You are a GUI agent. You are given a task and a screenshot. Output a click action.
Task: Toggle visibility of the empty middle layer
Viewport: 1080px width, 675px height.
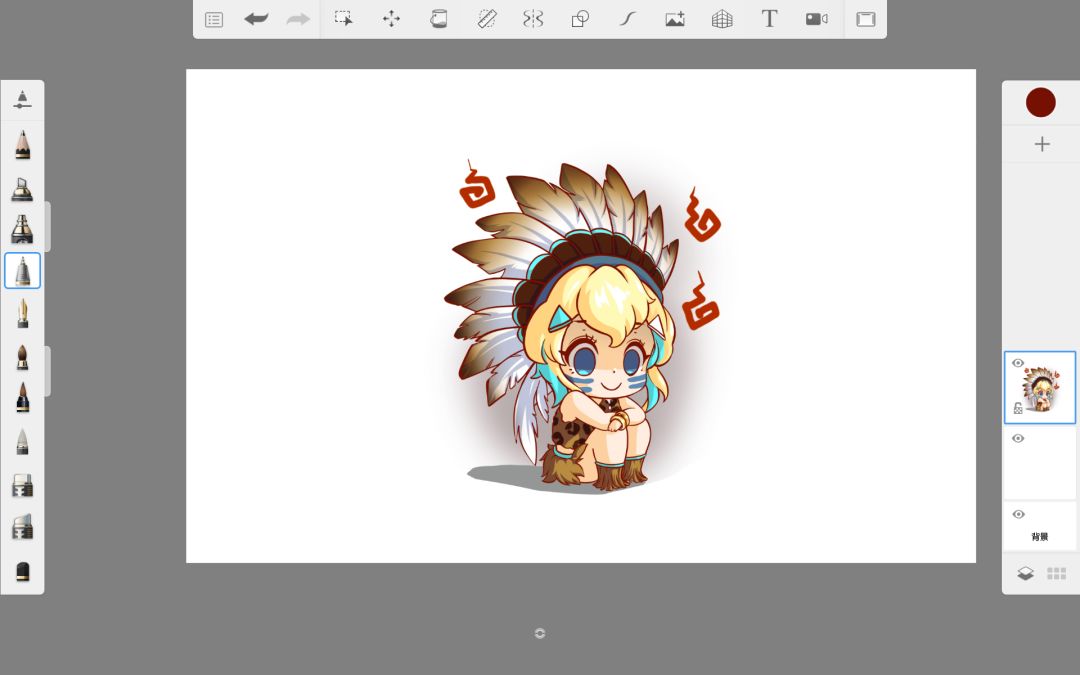click(x=1018, y=439)
